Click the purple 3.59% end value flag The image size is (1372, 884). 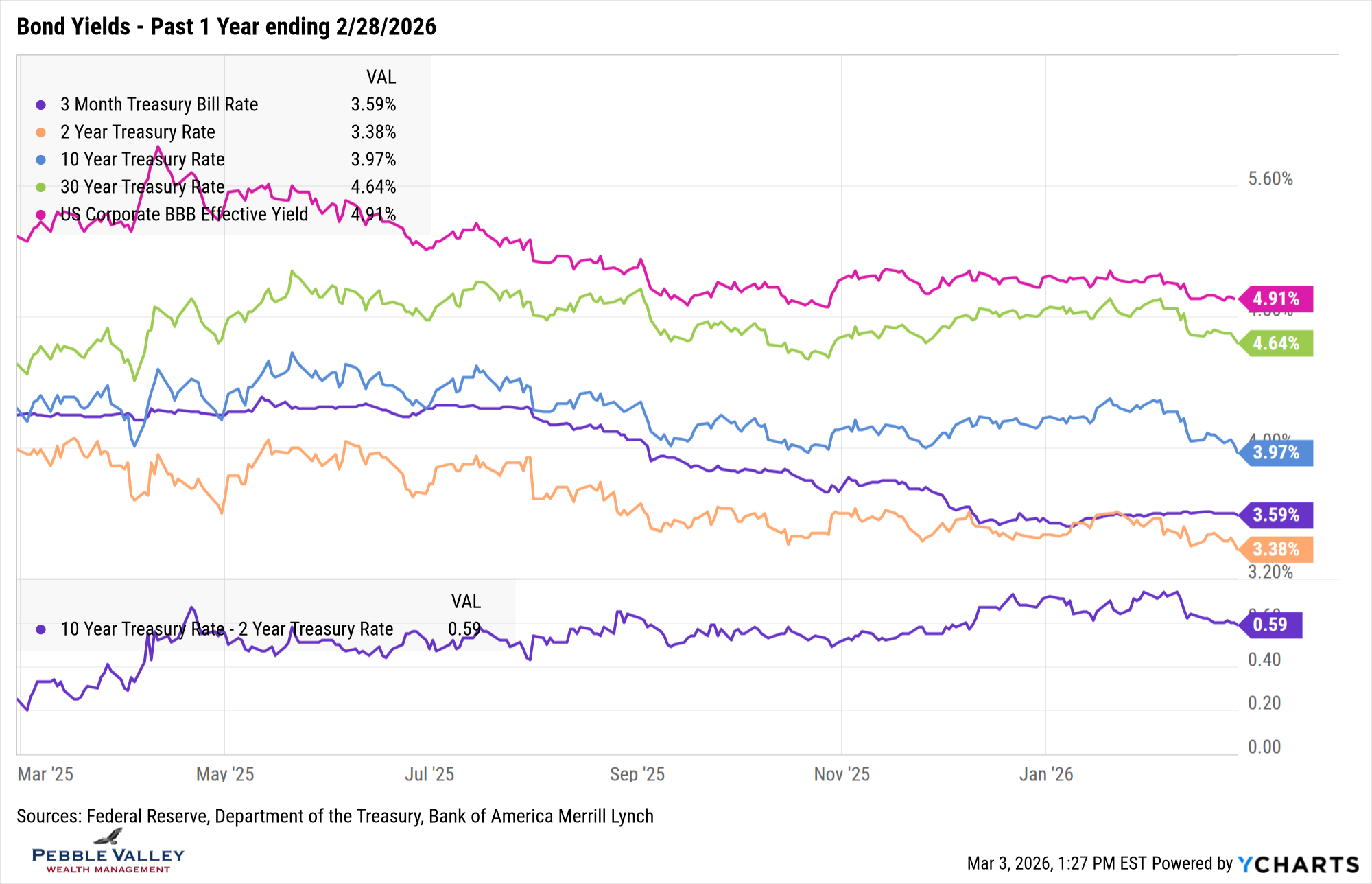1277,515
